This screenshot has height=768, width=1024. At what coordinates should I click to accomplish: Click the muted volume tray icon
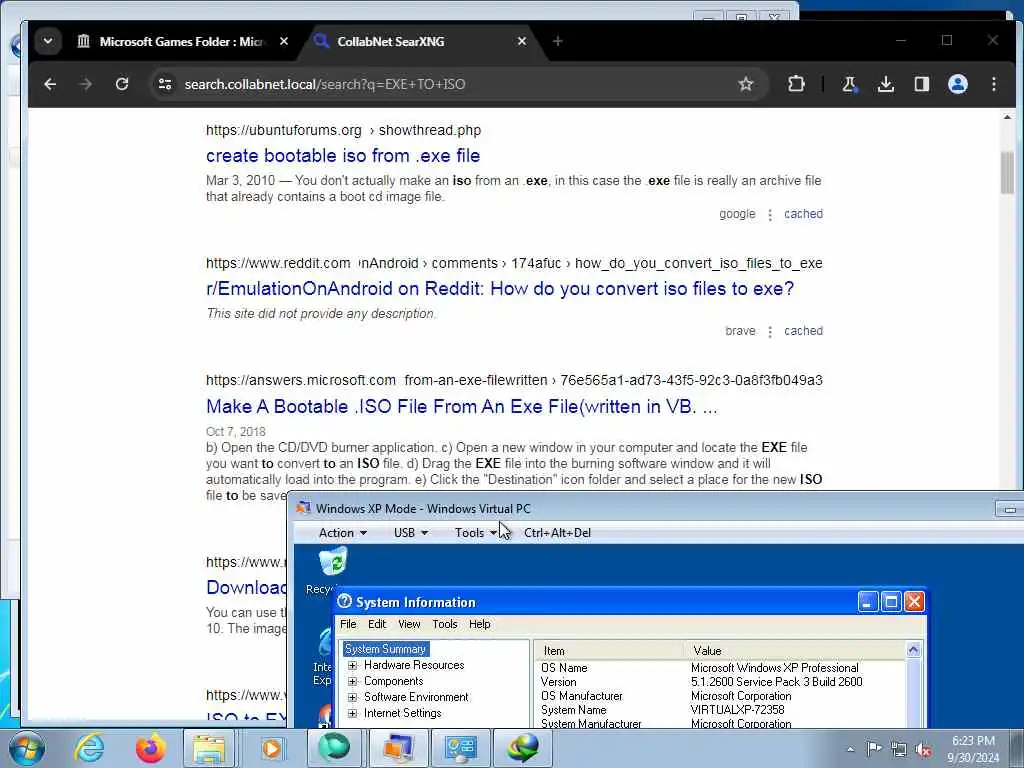point(923,750)
